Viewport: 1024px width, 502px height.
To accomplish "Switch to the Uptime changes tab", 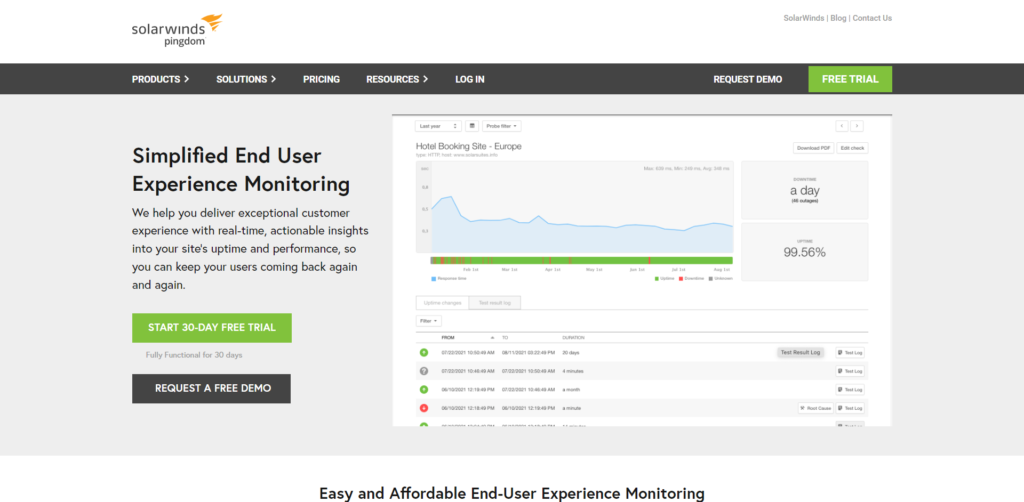I will click(x=442, y=303).
